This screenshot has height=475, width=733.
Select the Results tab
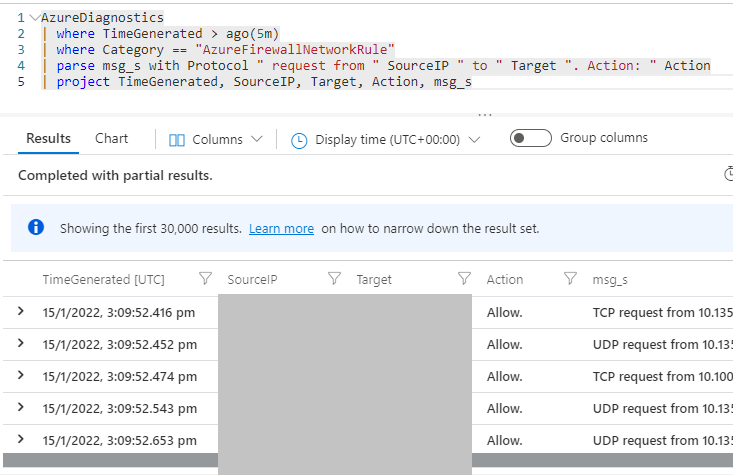(48, 139)
